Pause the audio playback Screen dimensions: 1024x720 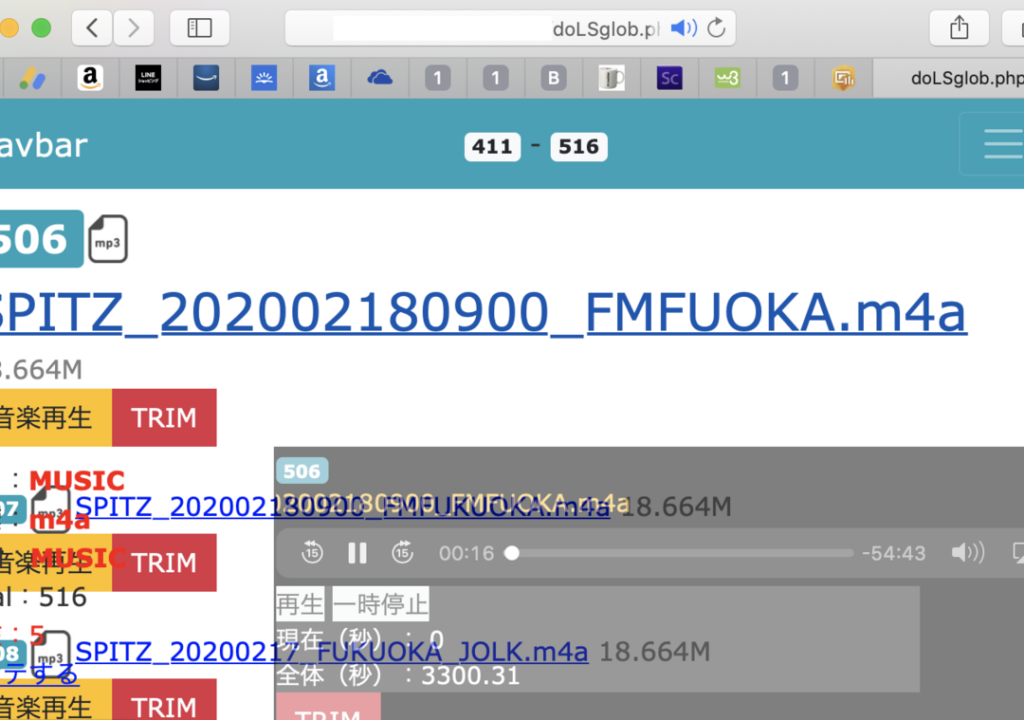[x=357, y=553]
